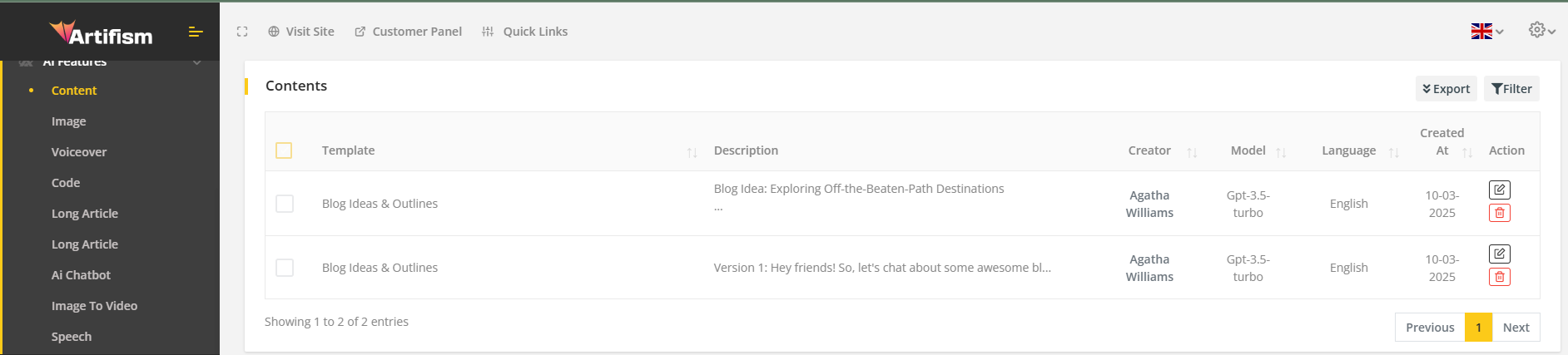
Task: Check the second row's checkbox
Action: point(285,268)
